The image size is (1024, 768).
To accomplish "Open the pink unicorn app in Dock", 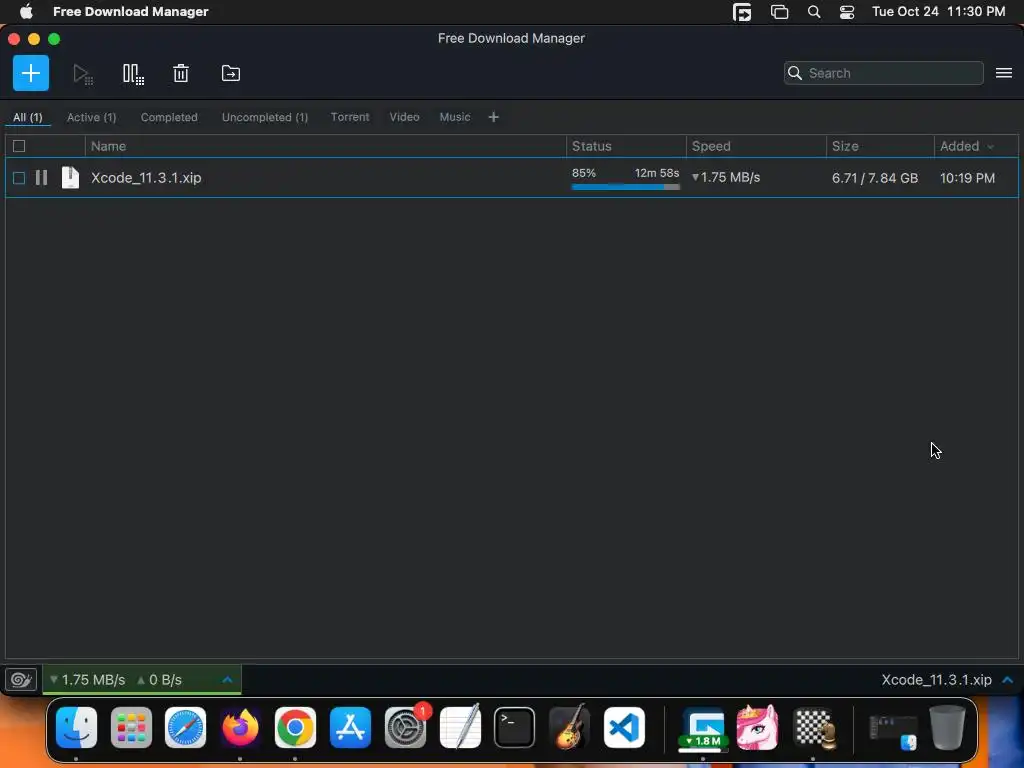I will (758, 727).
